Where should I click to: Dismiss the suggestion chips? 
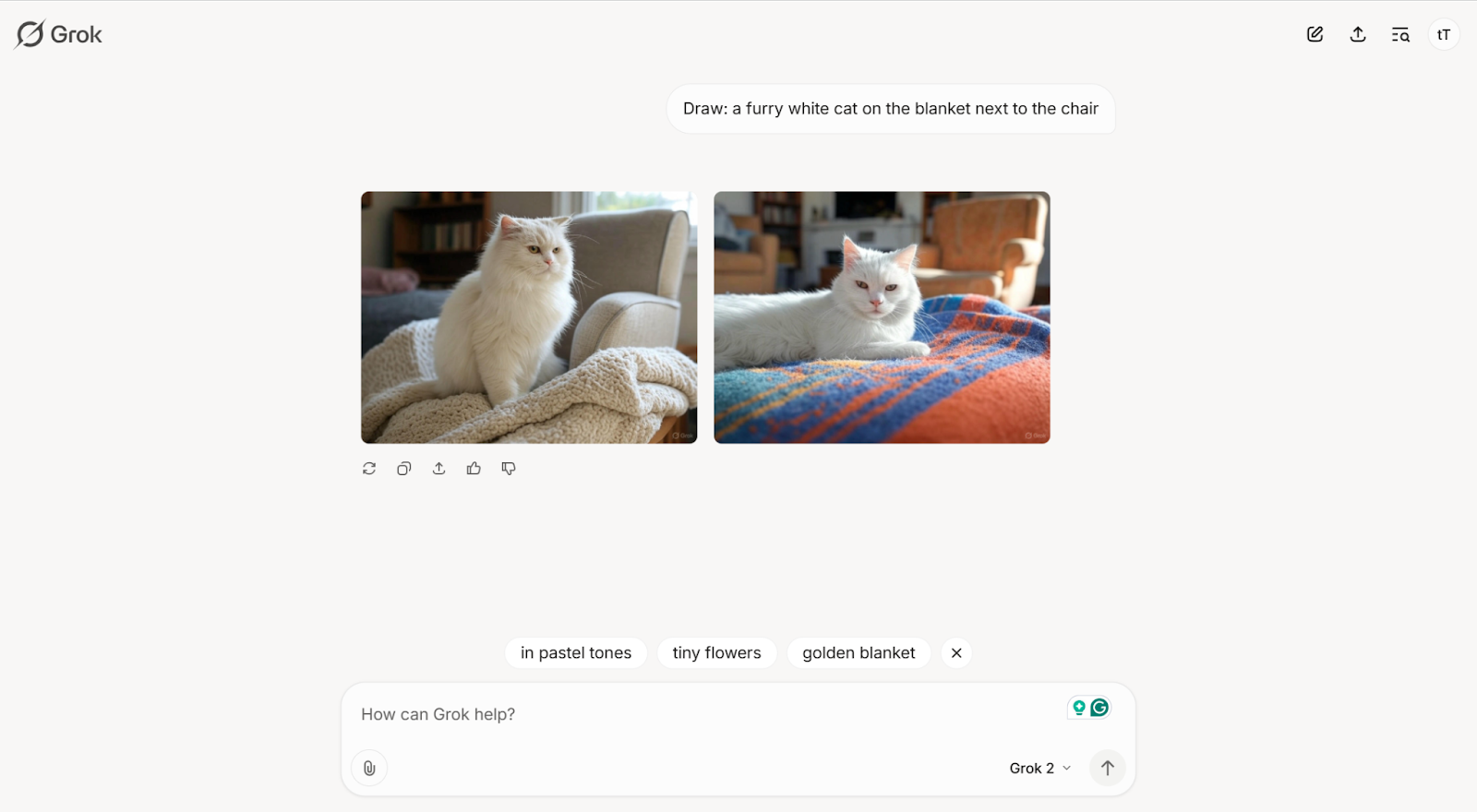coord(956,652)
